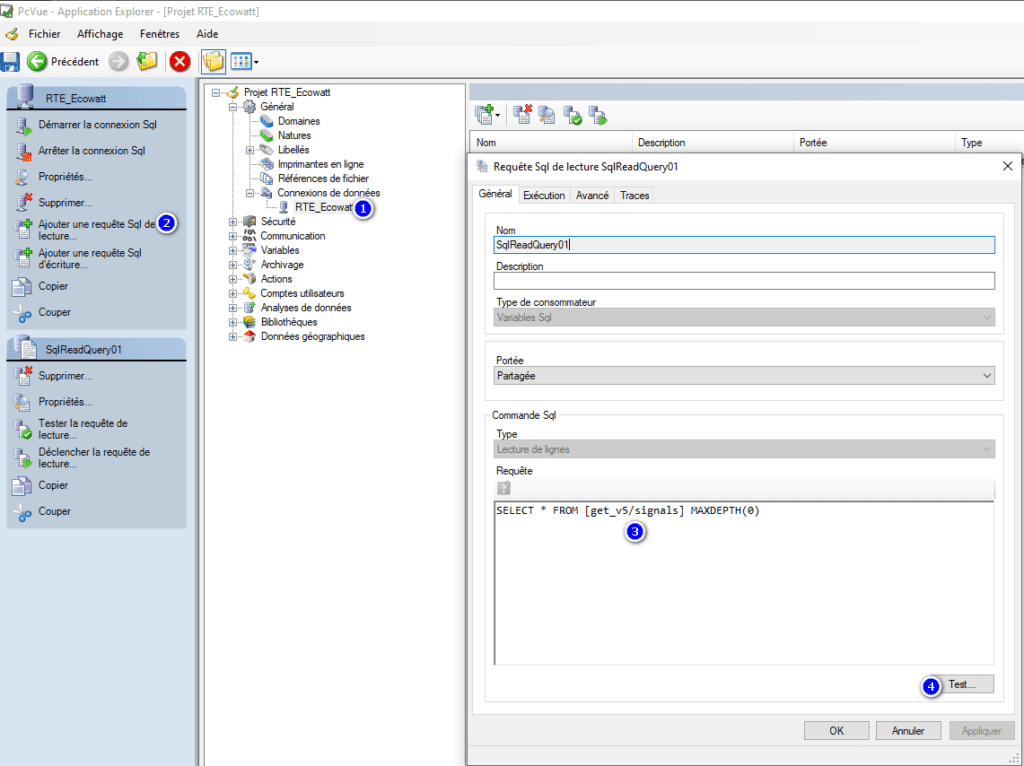Image resolution: width=1024 pixels, height=766 pixels.
Task: Select the Natures tree item
Action: click(294, 136)
